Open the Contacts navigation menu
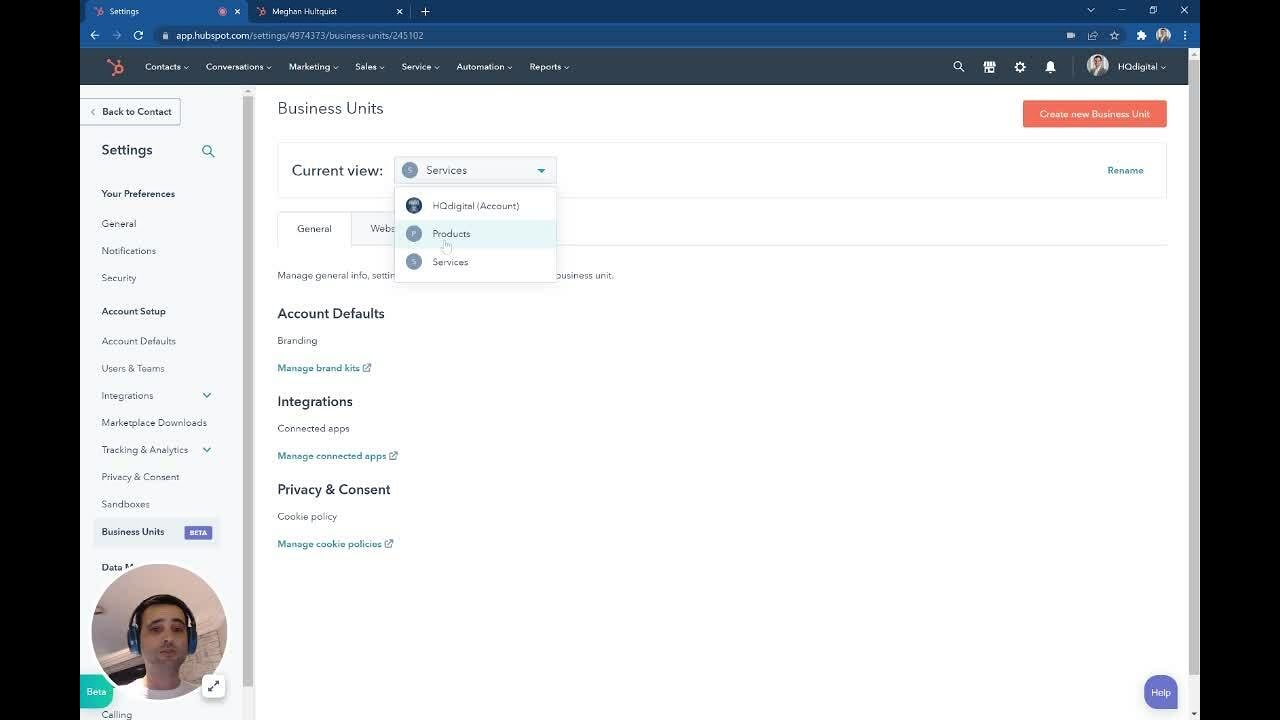The image size is (1280, 720). point(166,67)
